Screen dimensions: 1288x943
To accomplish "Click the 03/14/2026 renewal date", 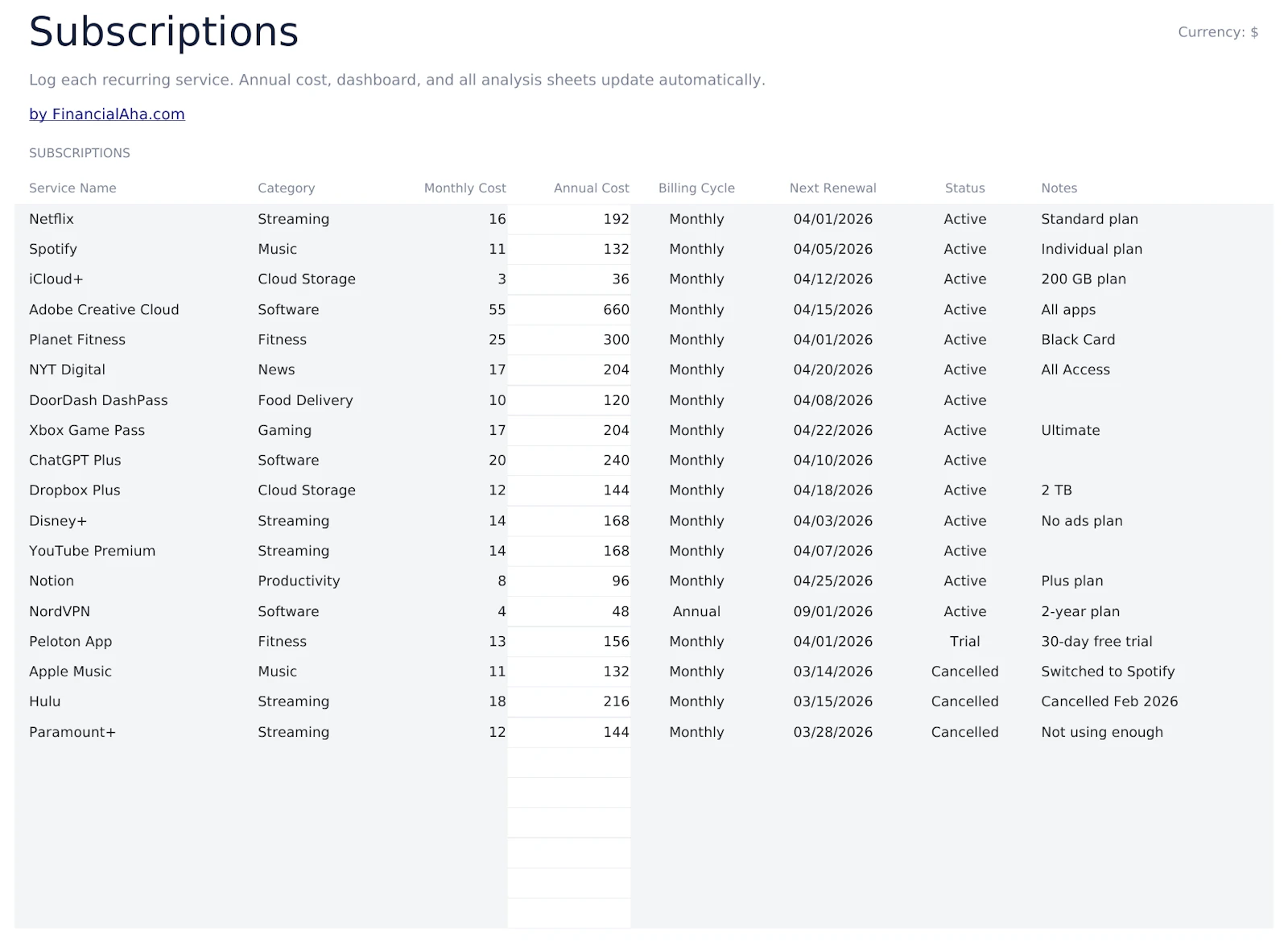I will coord(833,671).
